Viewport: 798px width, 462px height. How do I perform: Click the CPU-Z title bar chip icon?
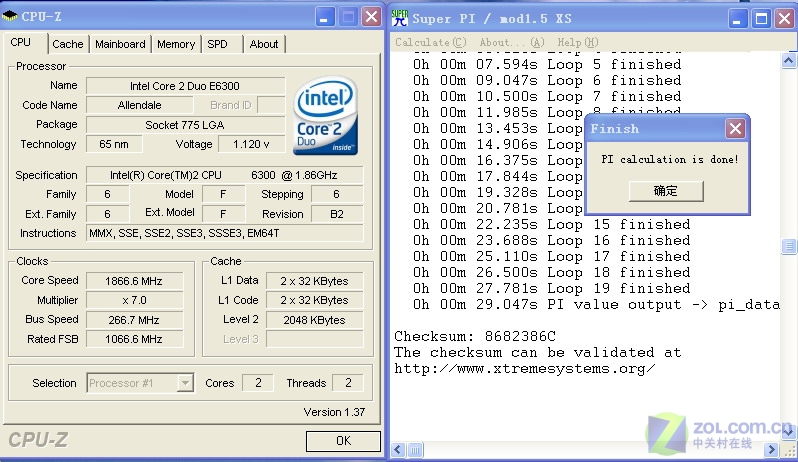[x=10, y=16]
